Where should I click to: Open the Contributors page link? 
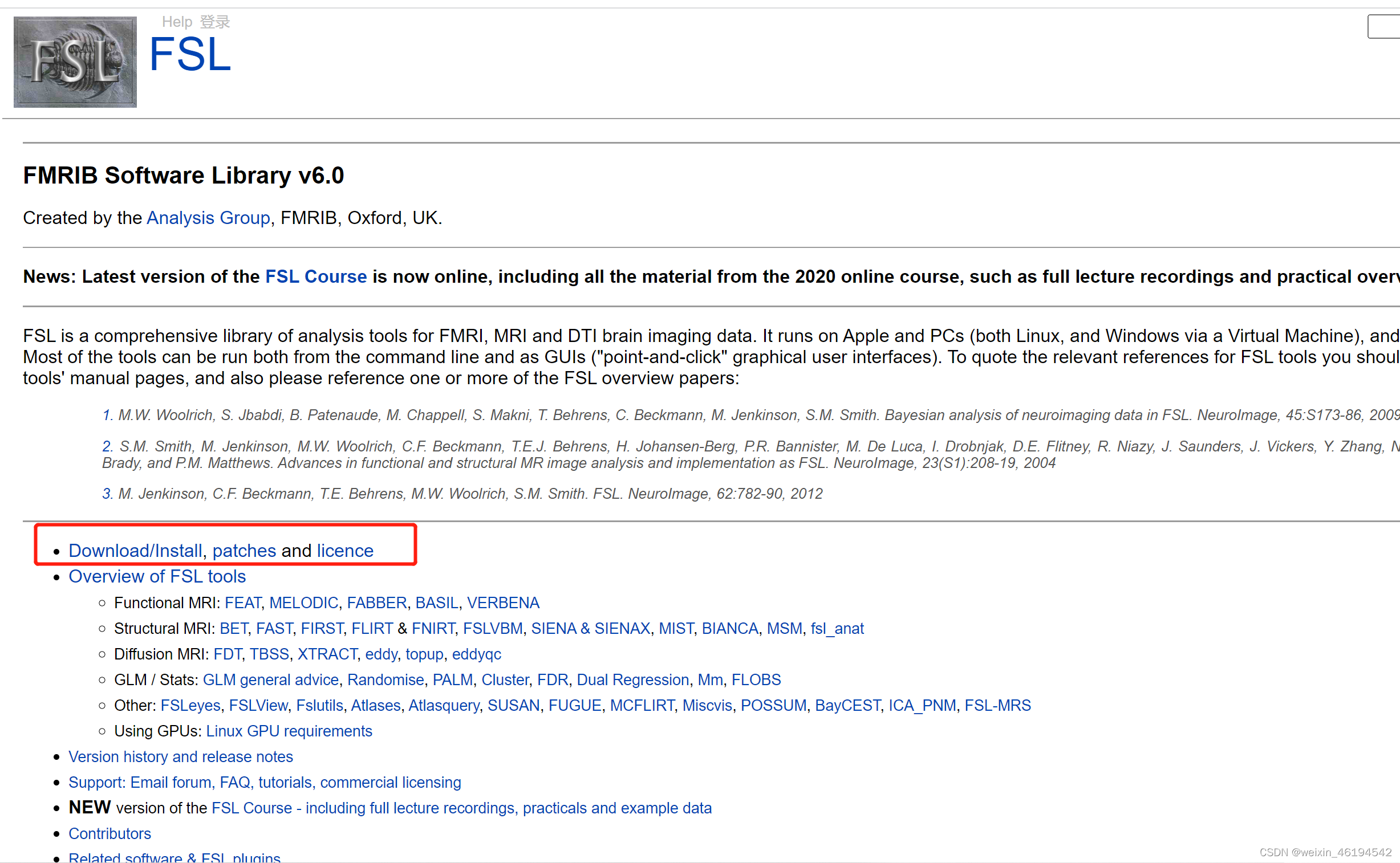point(109,833)
